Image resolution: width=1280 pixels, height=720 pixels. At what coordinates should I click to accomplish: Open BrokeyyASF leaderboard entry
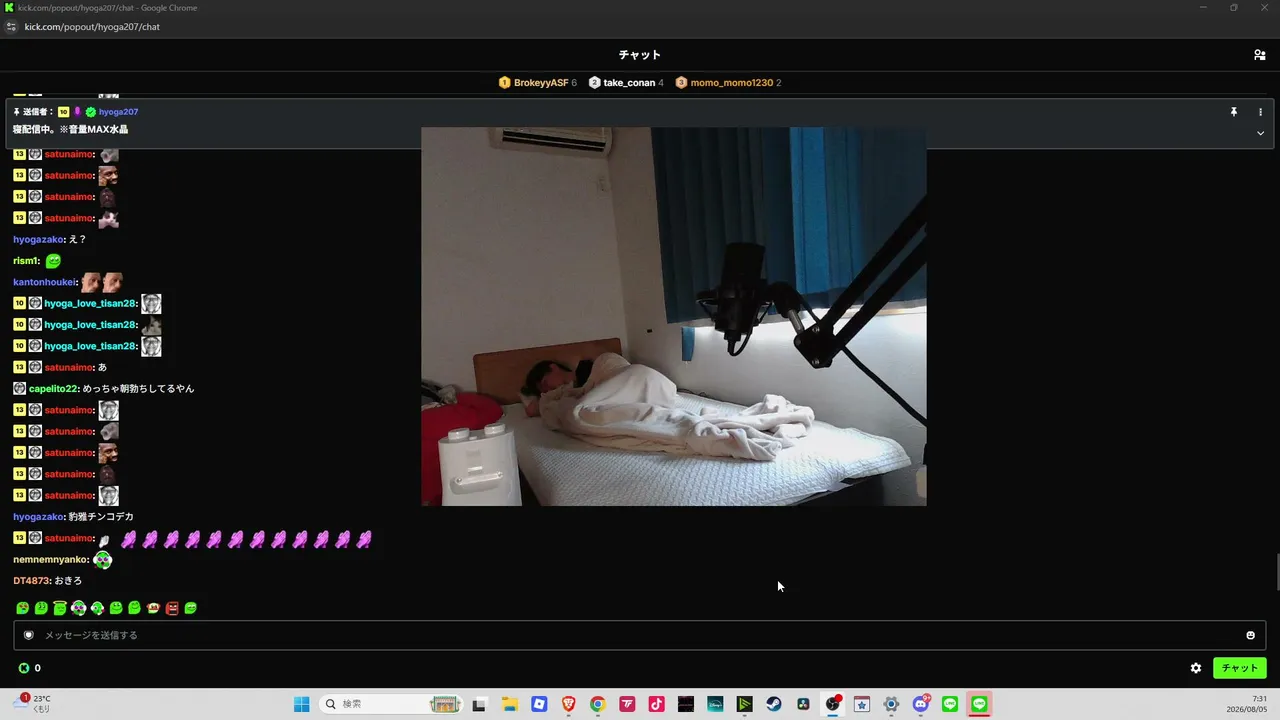click(x=538, y=83)
